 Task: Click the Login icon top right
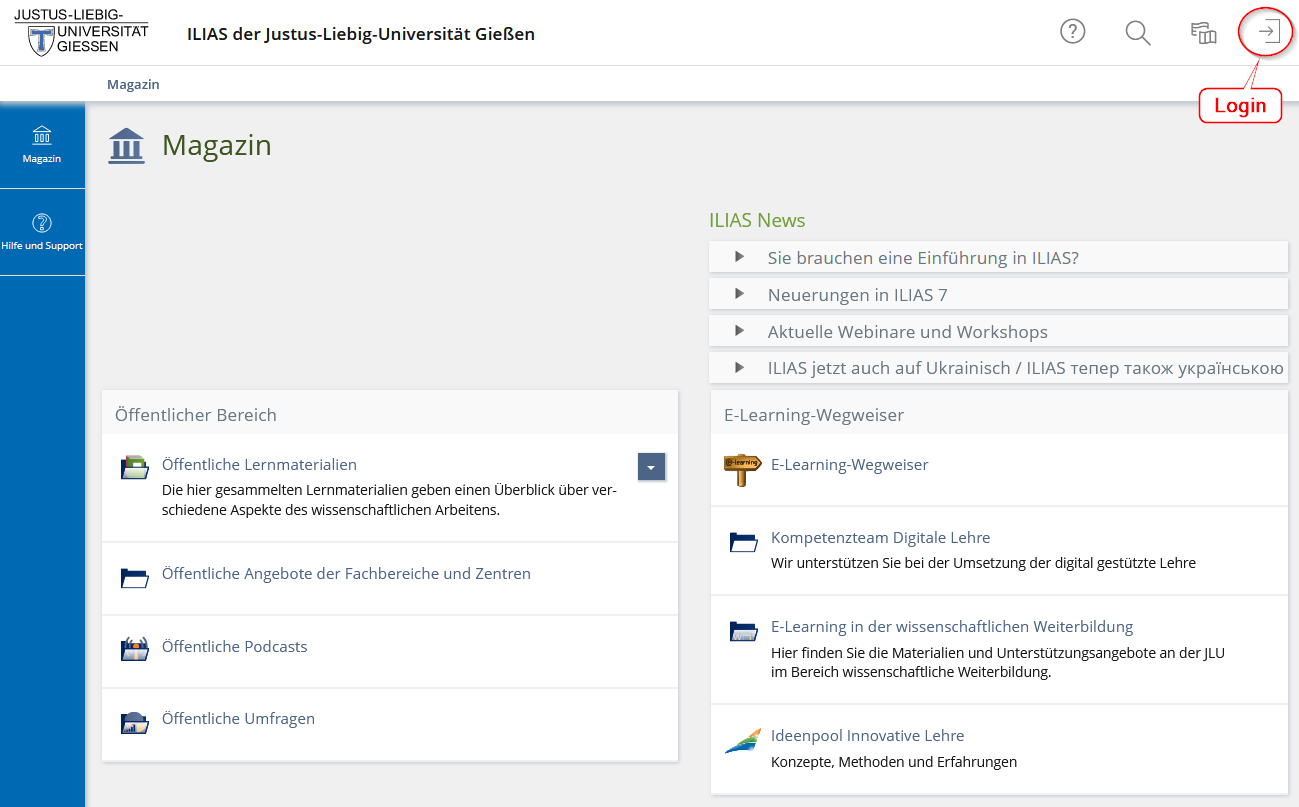point(1265,31)
